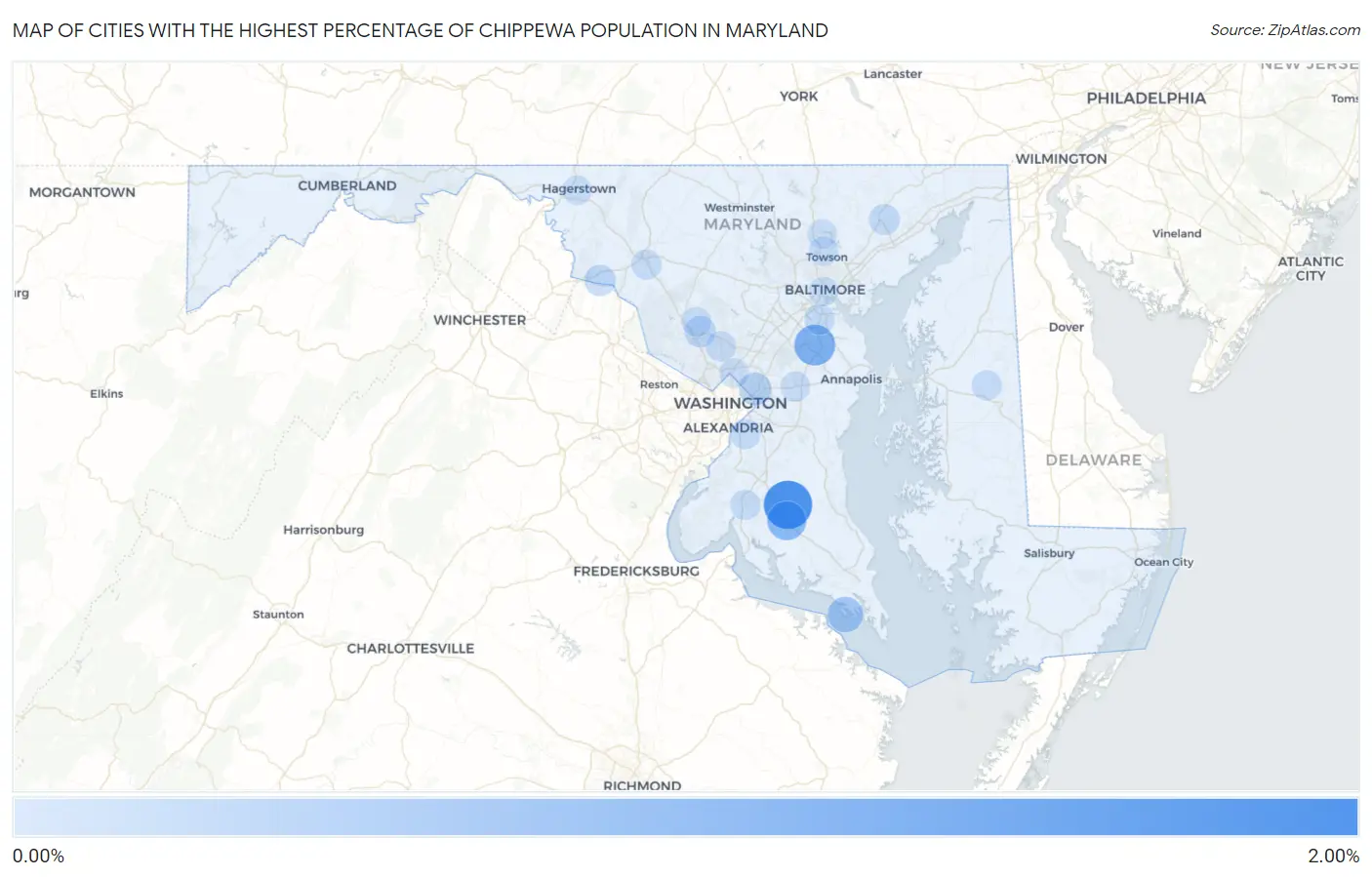Click the Staunton map label
This screenshot has width=1372, height=877.
278,615
